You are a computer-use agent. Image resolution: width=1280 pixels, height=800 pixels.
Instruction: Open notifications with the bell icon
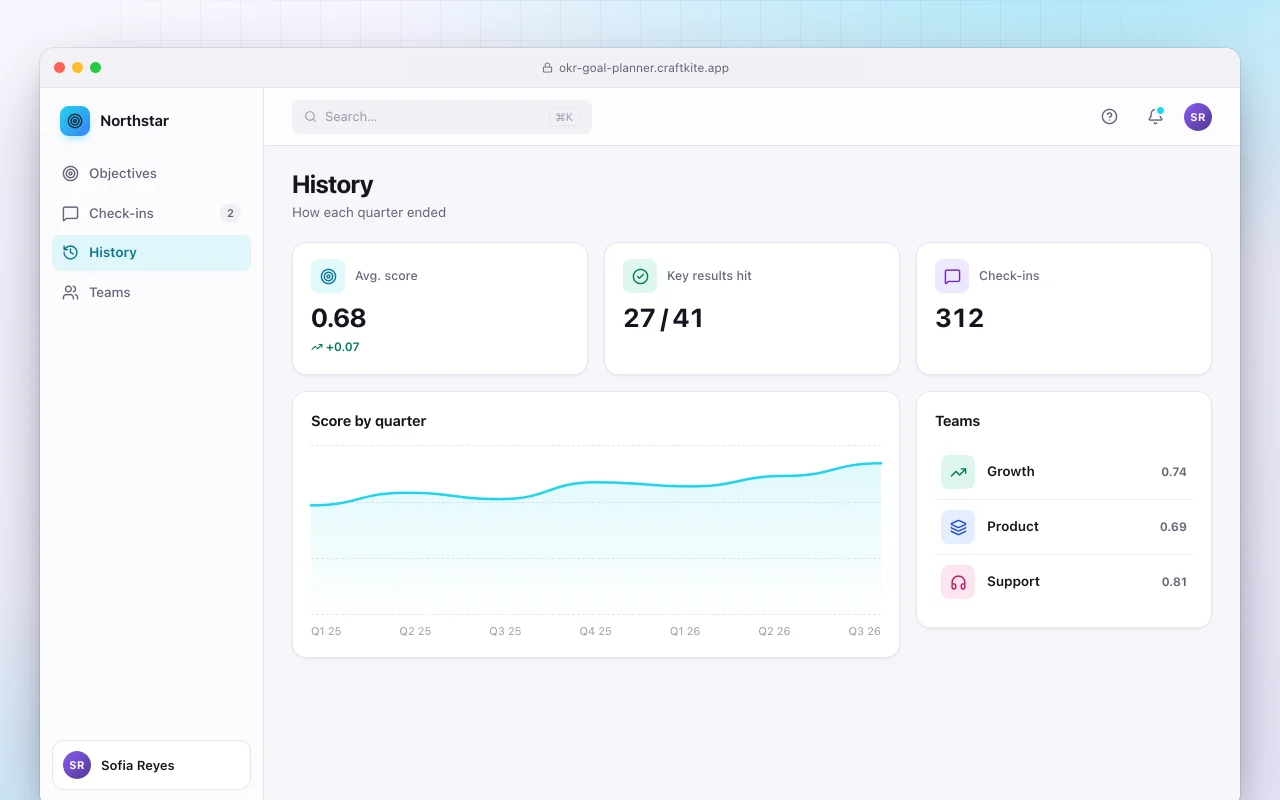pyautogui.click(x=1155, y=117)
